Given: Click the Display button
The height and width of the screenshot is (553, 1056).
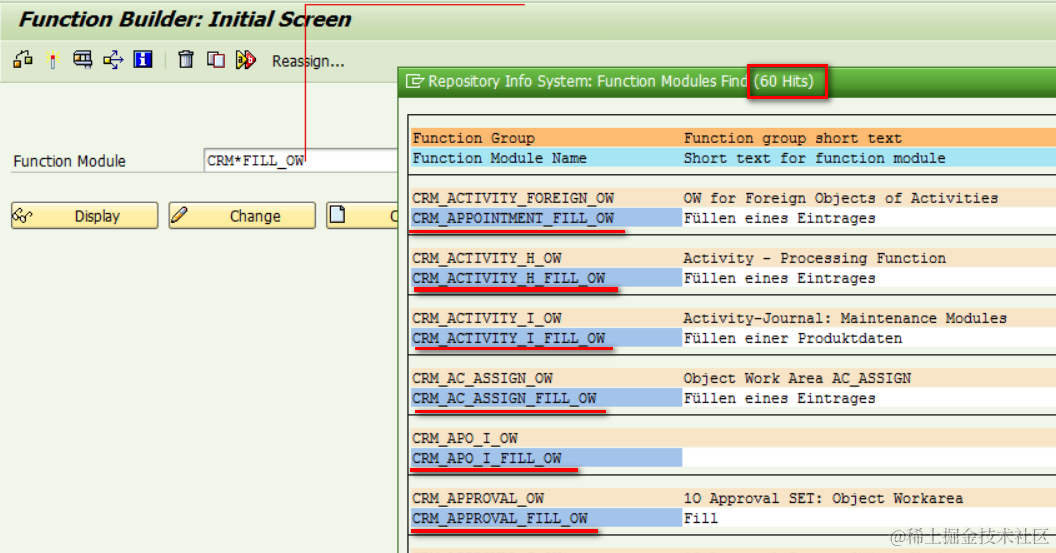Looking at the screenshot, I should [85, 216].
